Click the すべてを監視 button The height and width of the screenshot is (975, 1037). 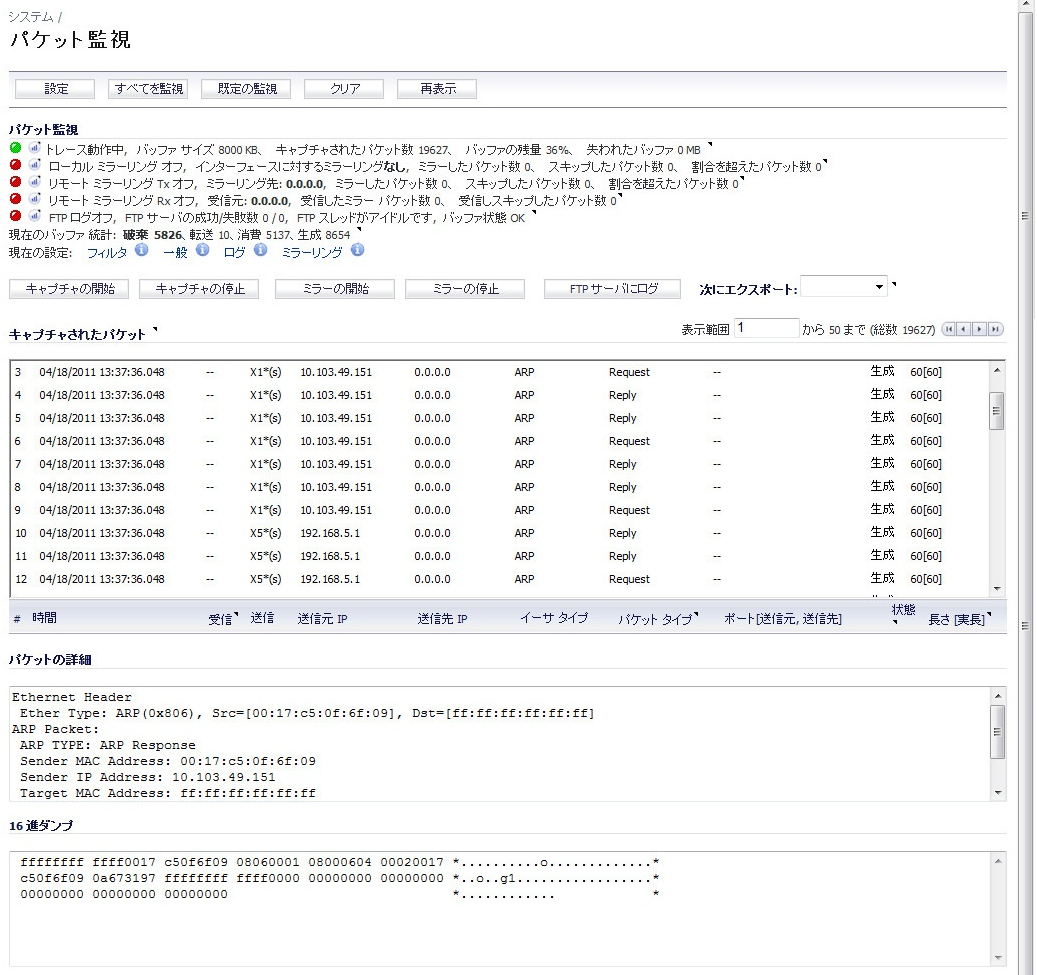148,89
